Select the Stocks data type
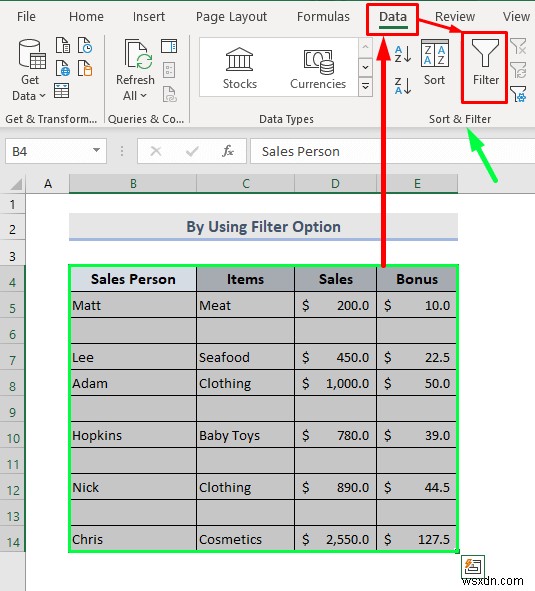535x591 pixels. coord(239,68)
